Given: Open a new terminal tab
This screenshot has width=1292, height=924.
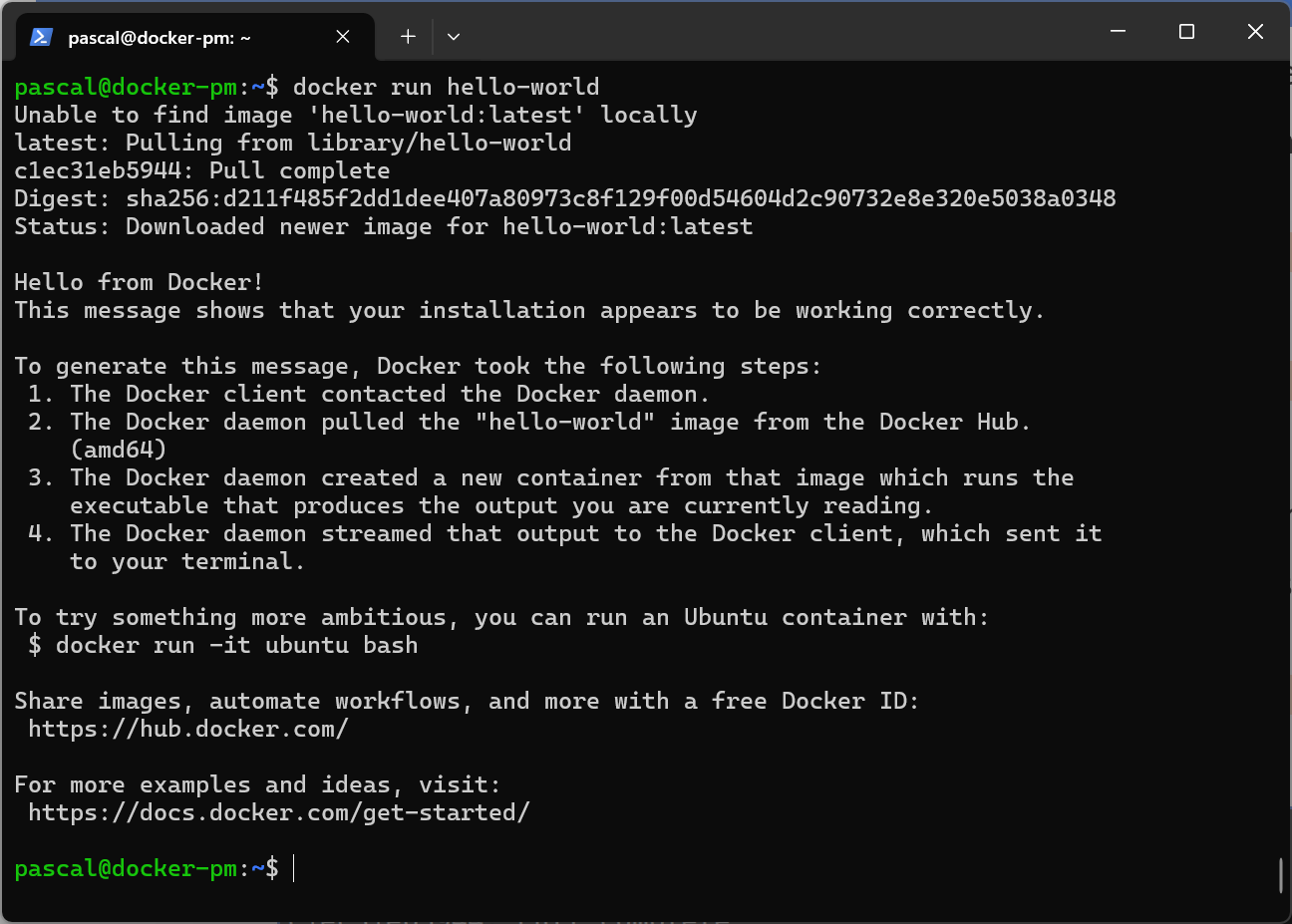Looking at the screenshot, I should pyautogui.click(x=408, y=37).
